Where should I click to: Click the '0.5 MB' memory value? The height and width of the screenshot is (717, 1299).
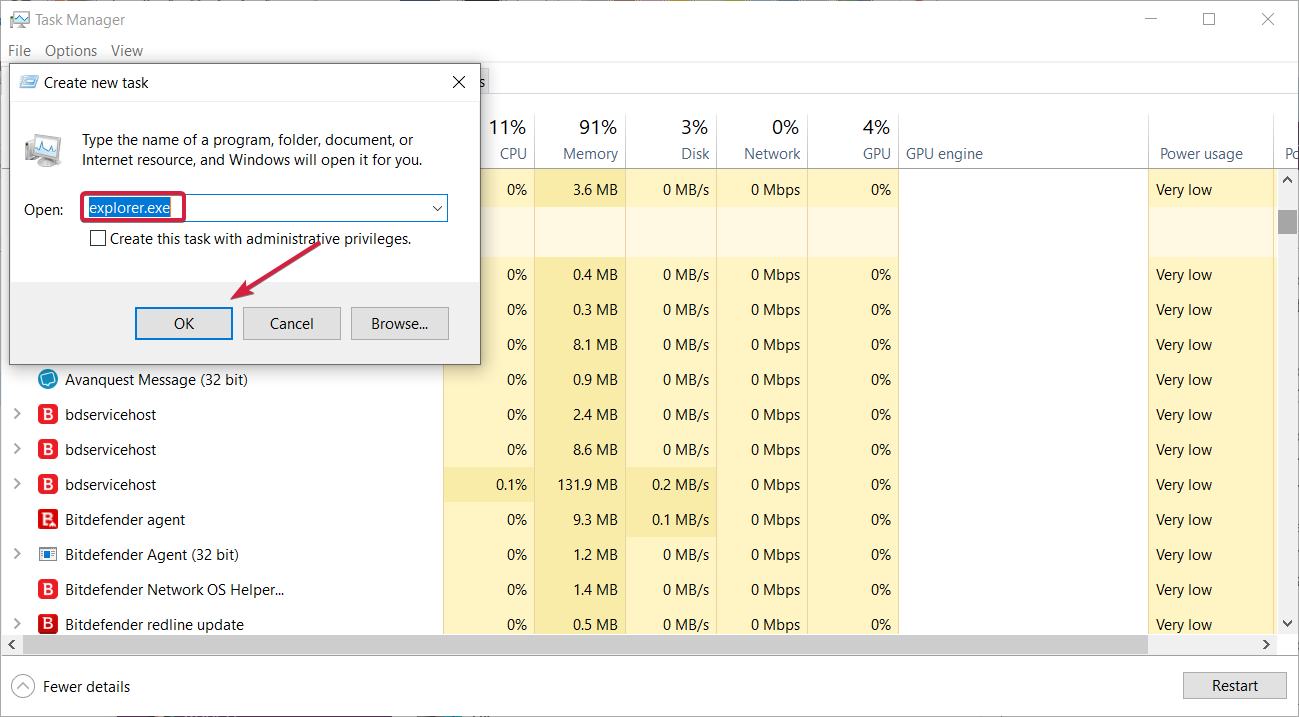click(x=595, y=625)
